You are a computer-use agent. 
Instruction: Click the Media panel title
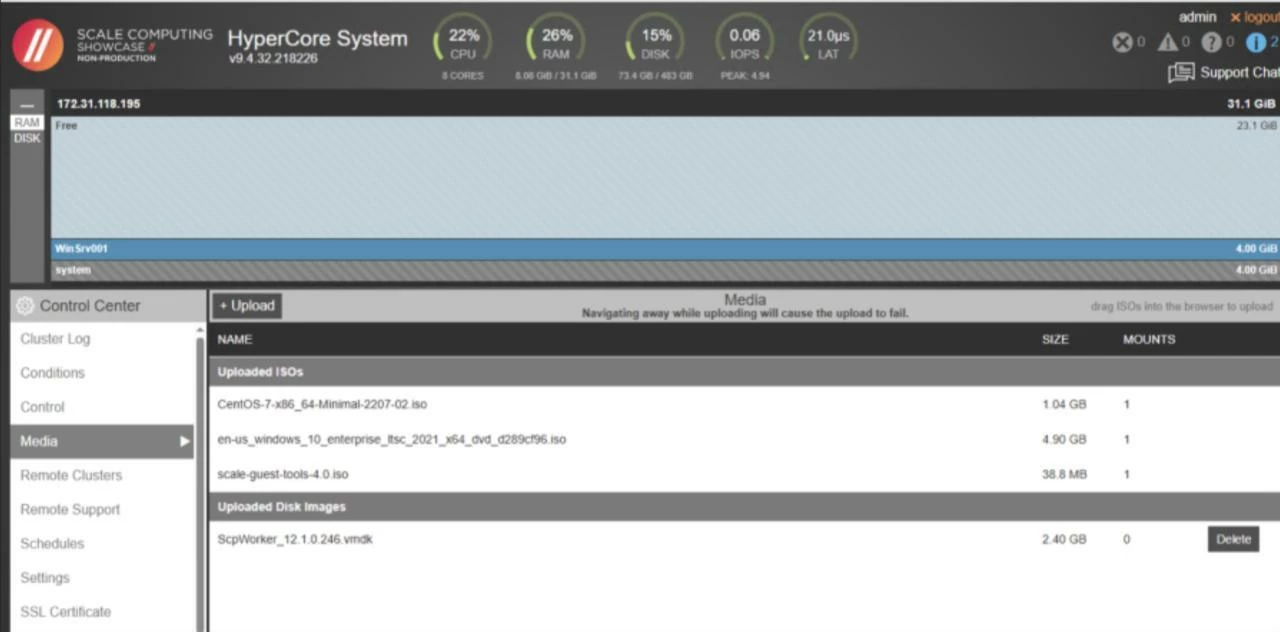point(745,299)
